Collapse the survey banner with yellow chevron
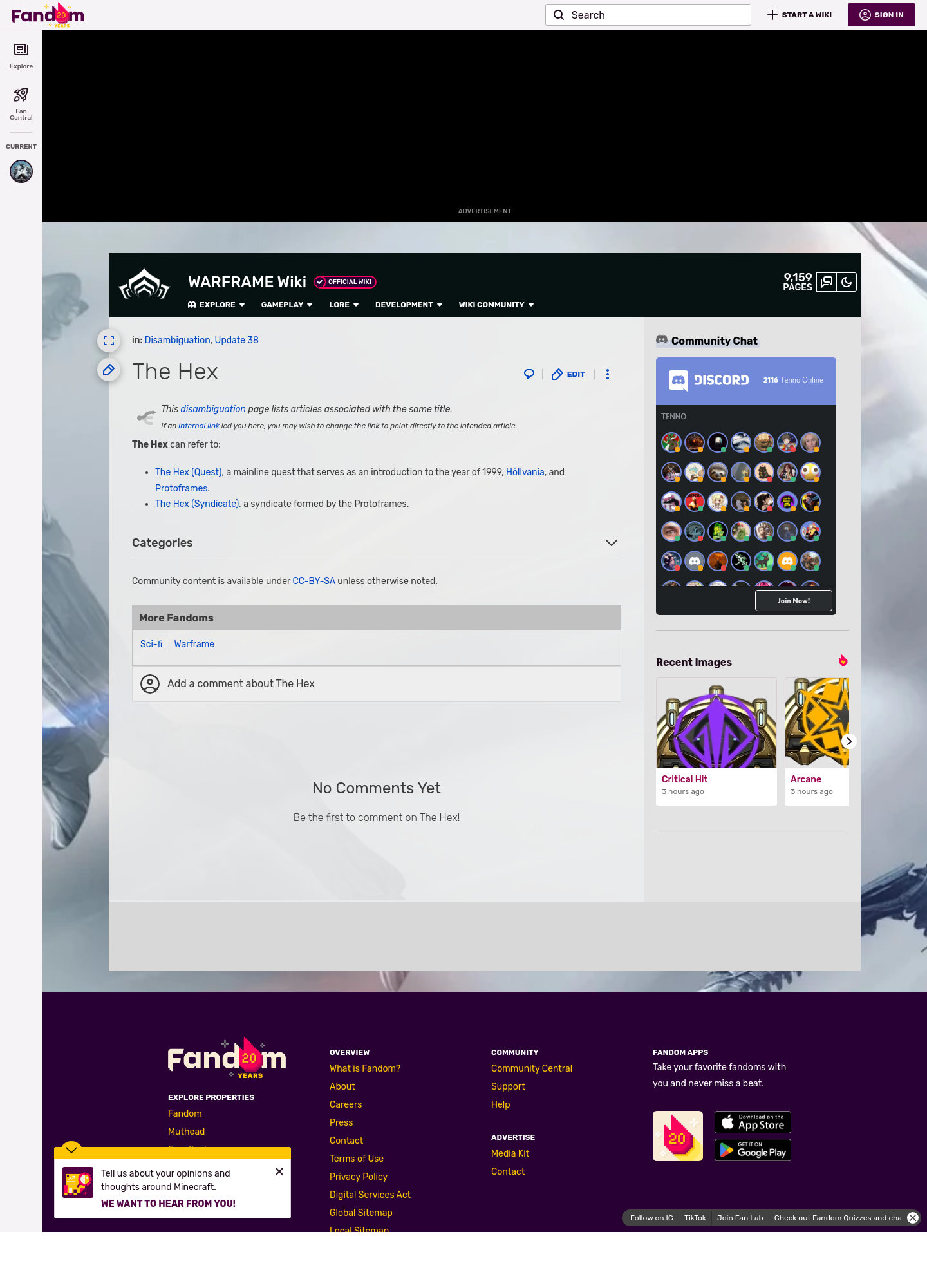Image resolution: width=927 pixels, height=1288 pixels. pos(71,1150)
